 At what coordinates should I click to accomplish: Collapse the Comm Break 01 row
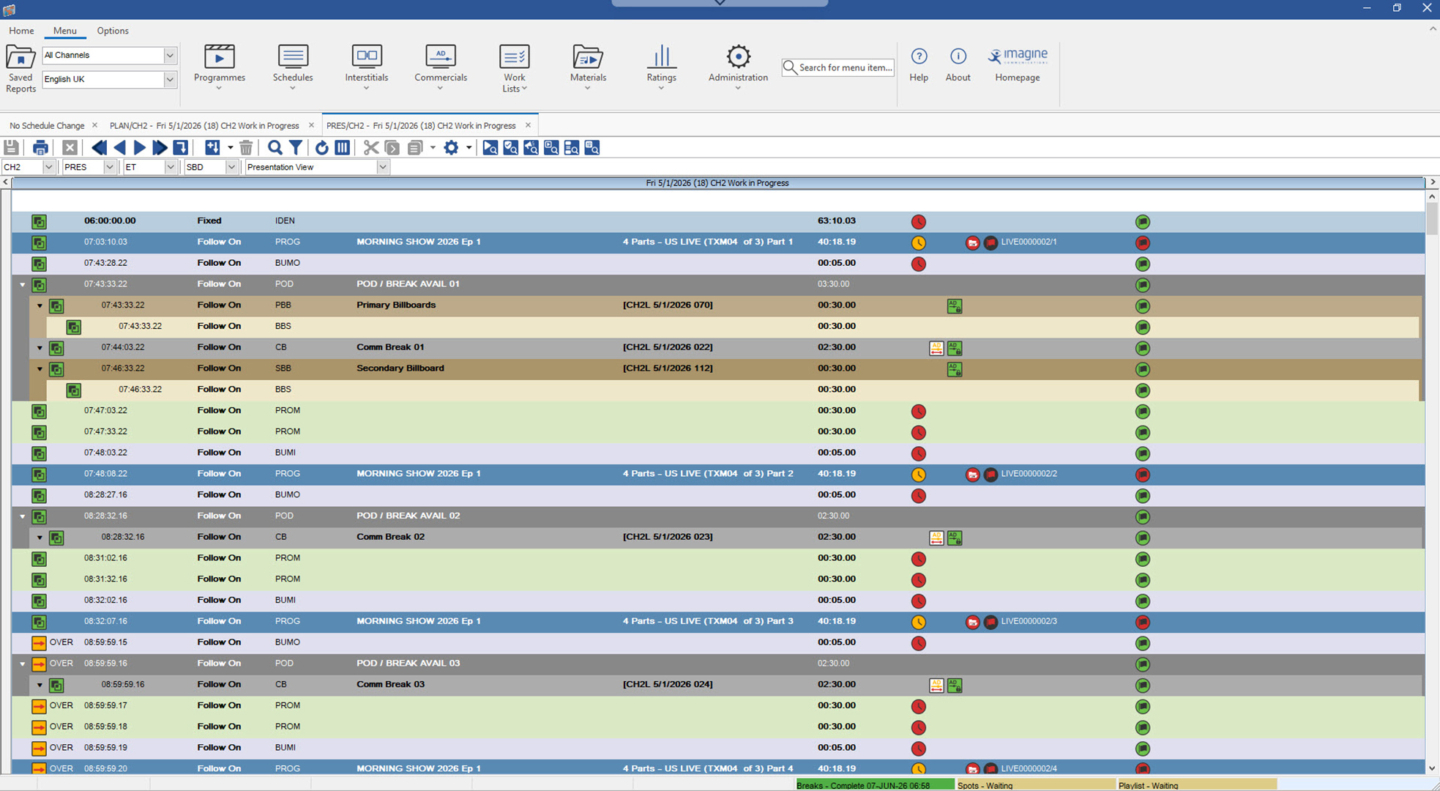[x=40, y=348]
